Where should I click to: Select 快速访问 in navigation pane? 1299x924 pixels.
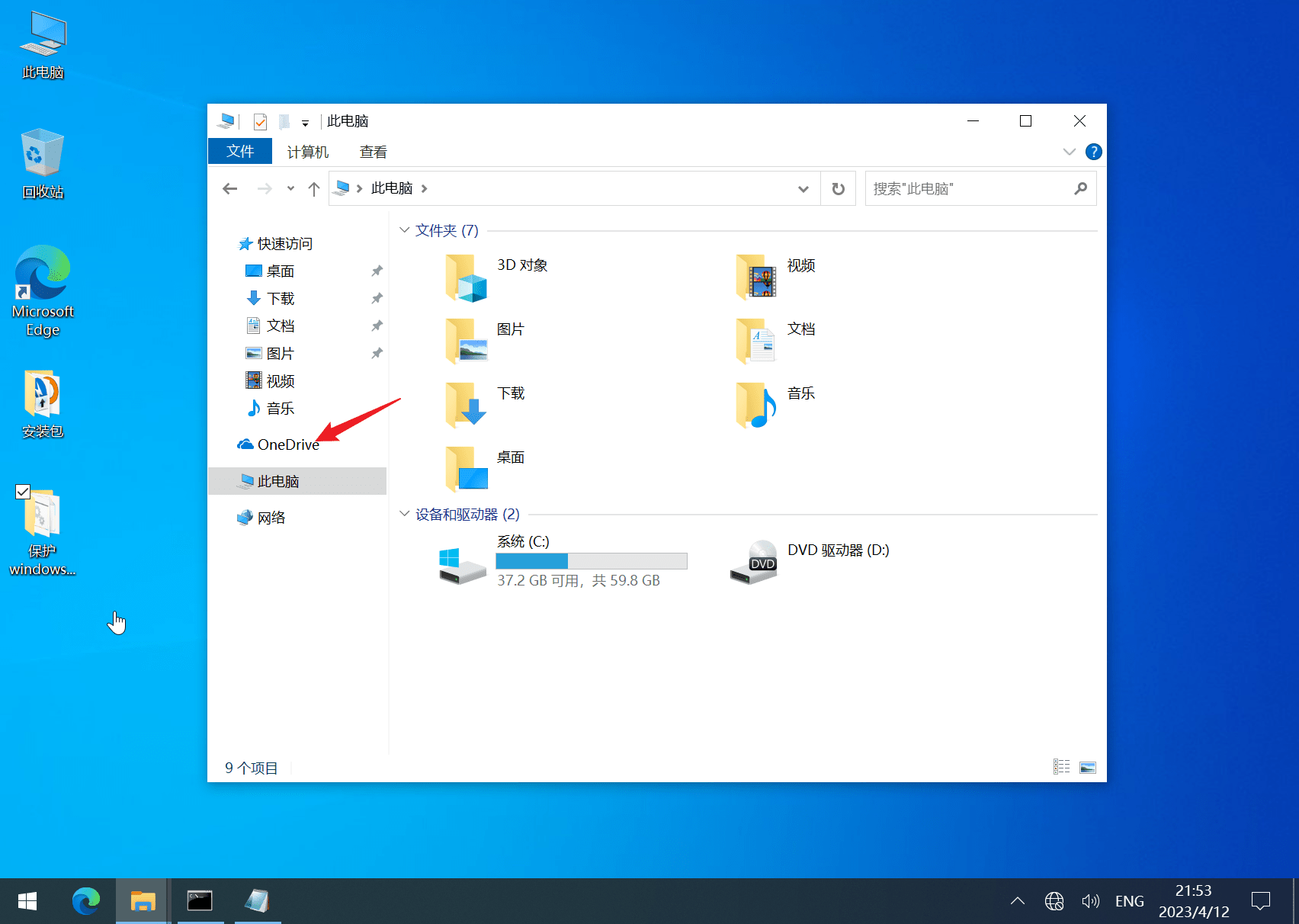click(285, 243)
